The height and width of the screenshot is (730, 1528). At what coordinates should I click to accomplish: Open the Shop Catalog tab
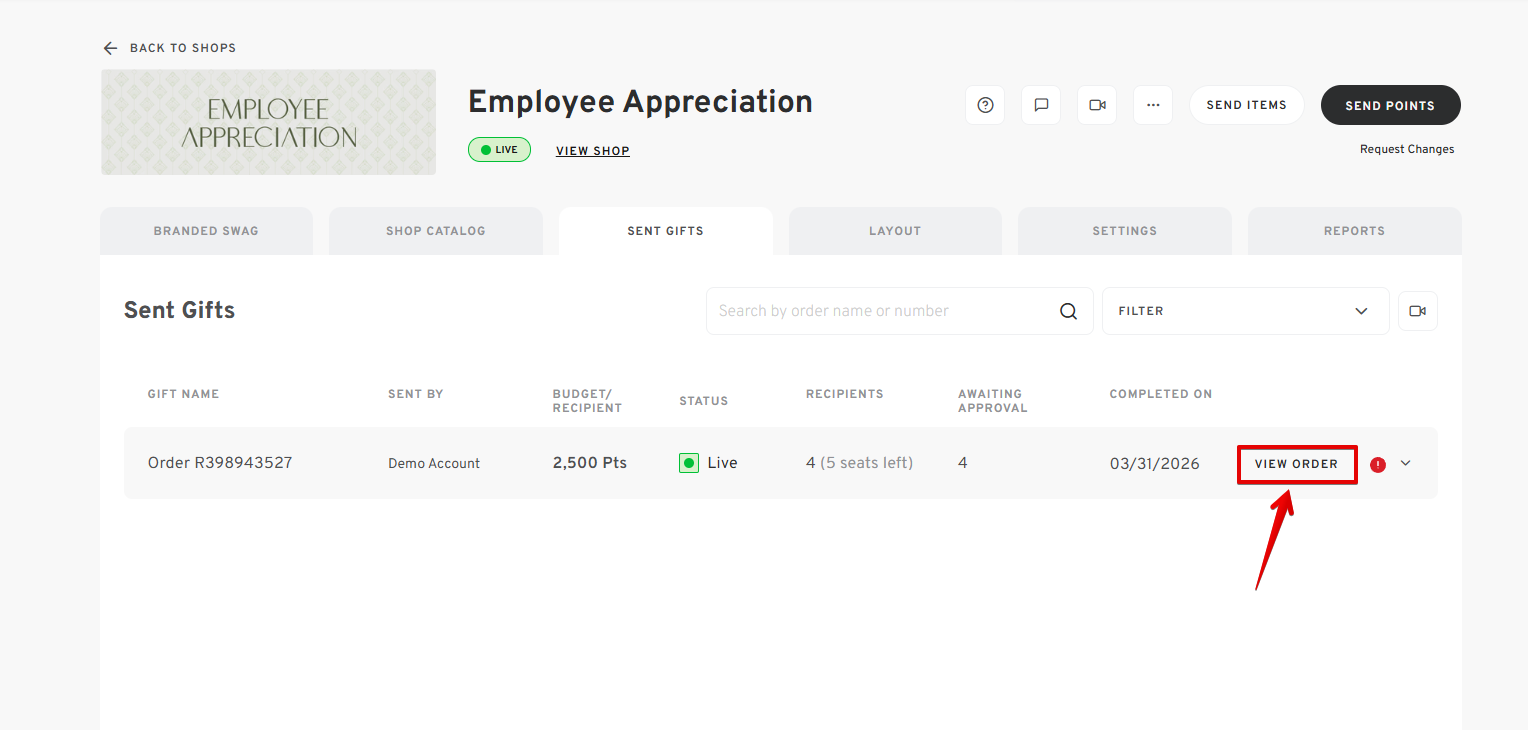click(436, 231)
